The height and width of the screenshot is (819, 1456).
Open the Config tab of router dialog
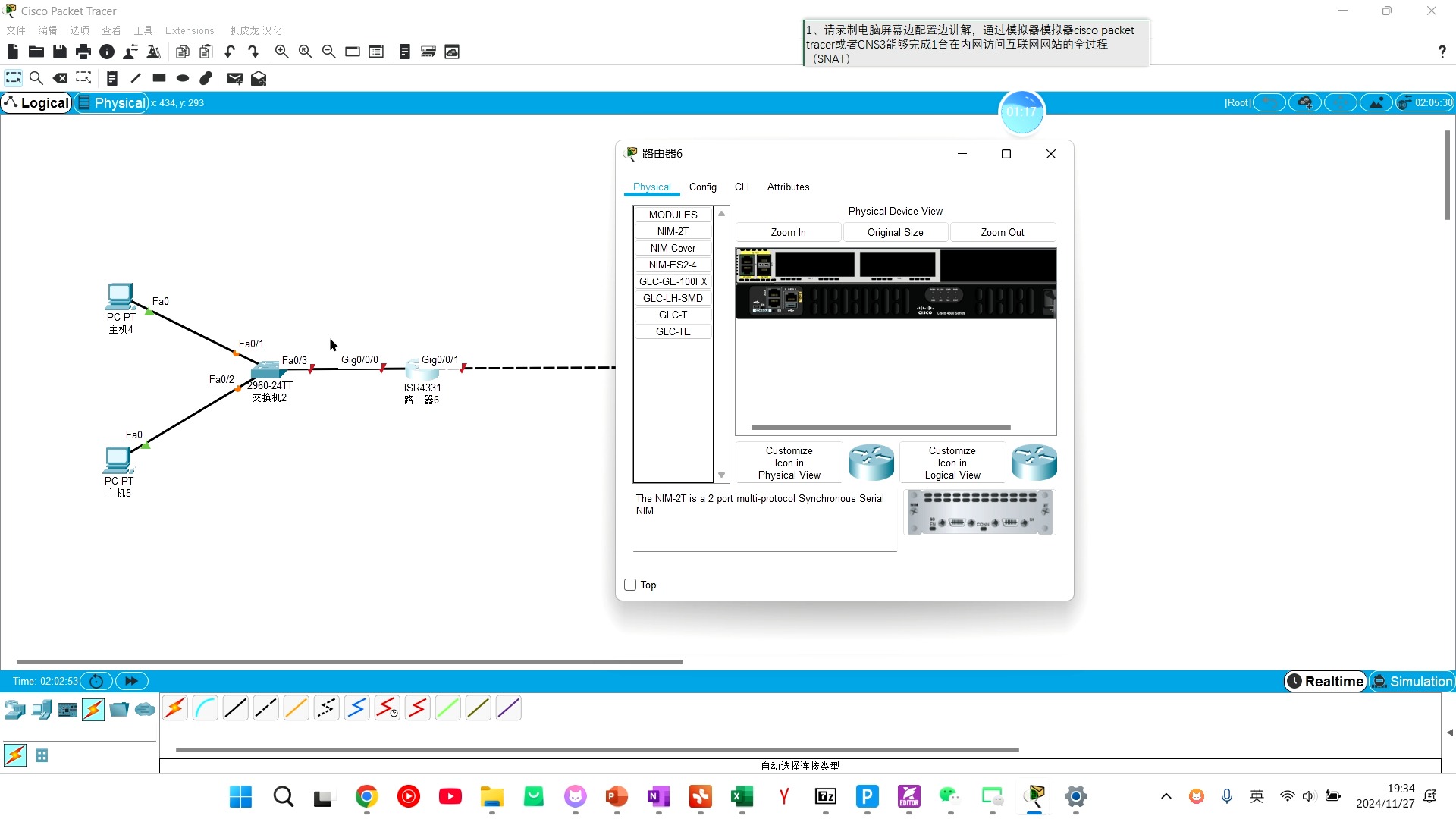tap(703, 187)
